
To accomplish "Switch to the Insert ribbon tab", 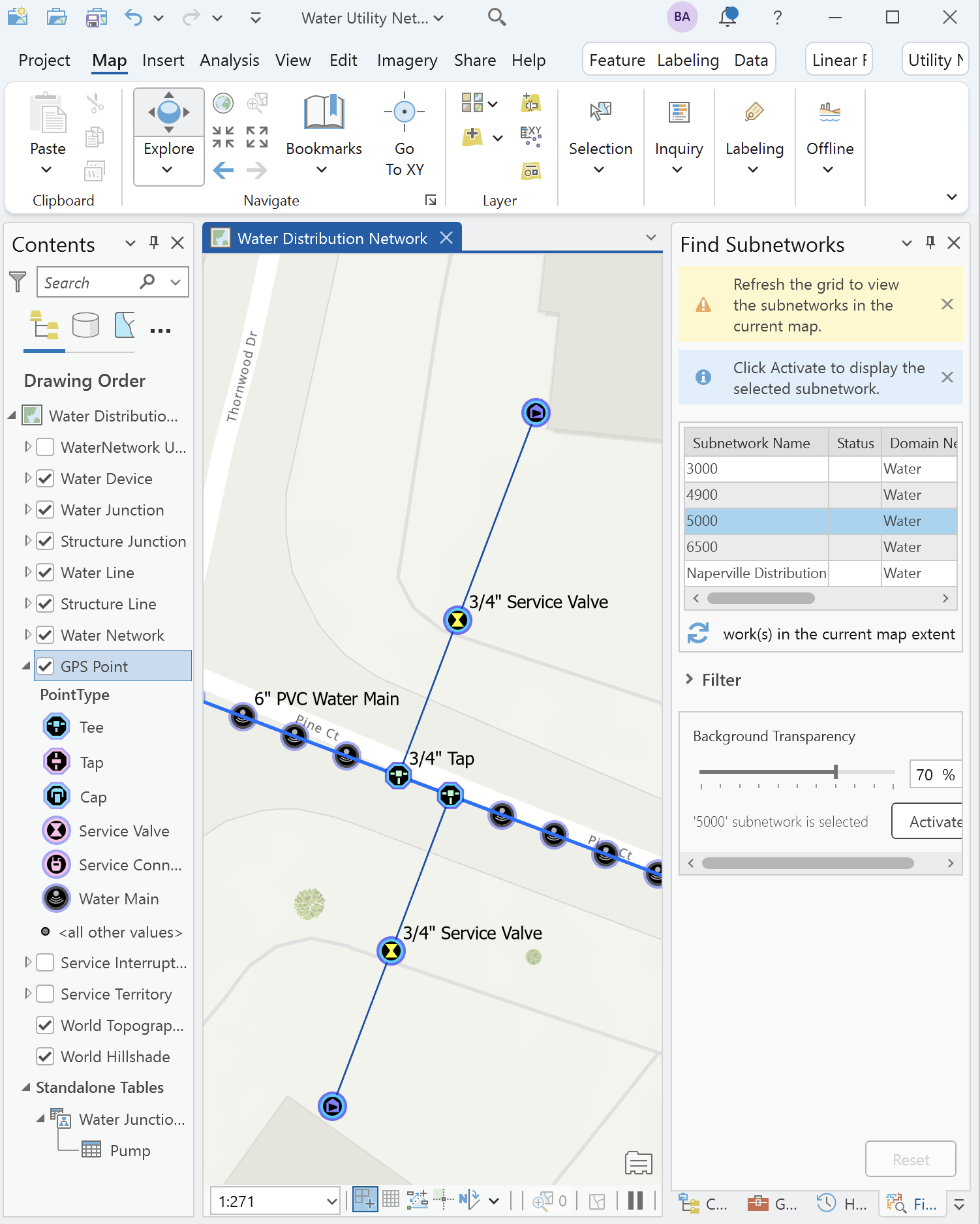I will pos(163,61).
